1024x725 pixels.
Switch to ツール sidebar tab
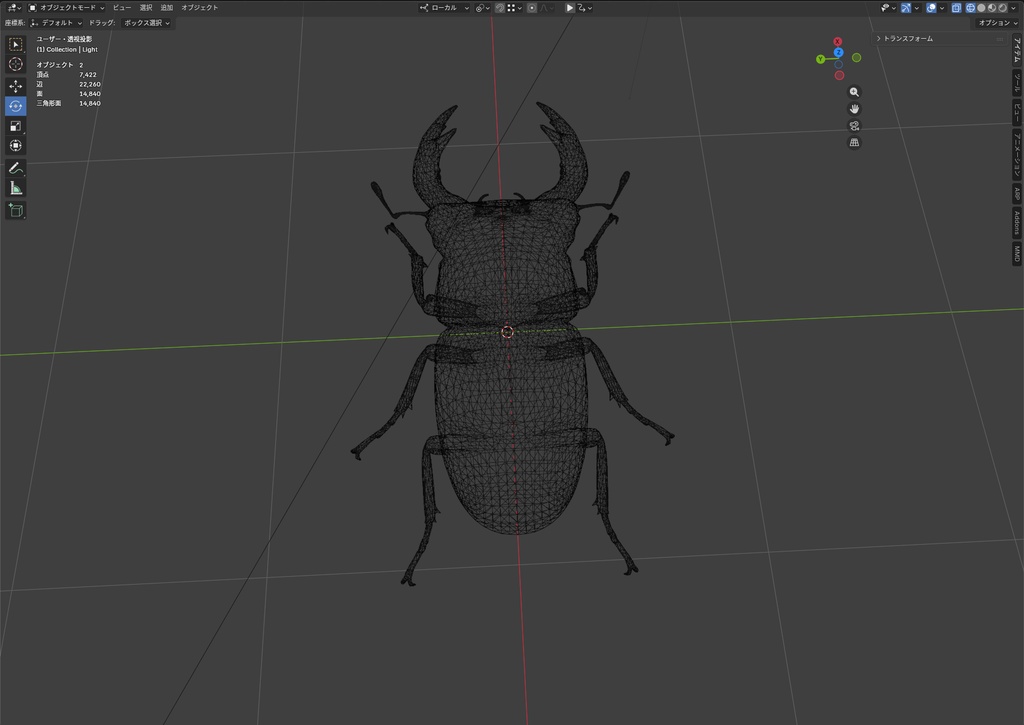(x=1017, y=82)
